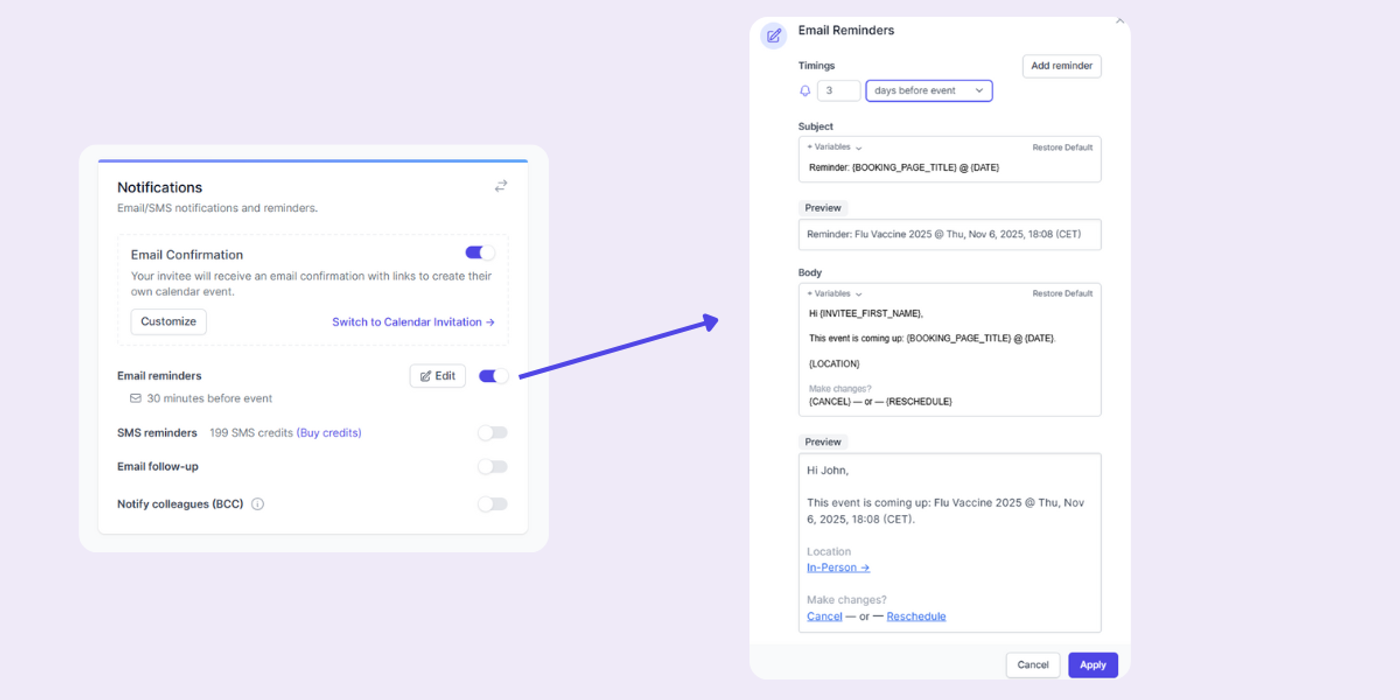Click the Apply button
This screenshot has height=700, width=1400.
point(1092,664)
